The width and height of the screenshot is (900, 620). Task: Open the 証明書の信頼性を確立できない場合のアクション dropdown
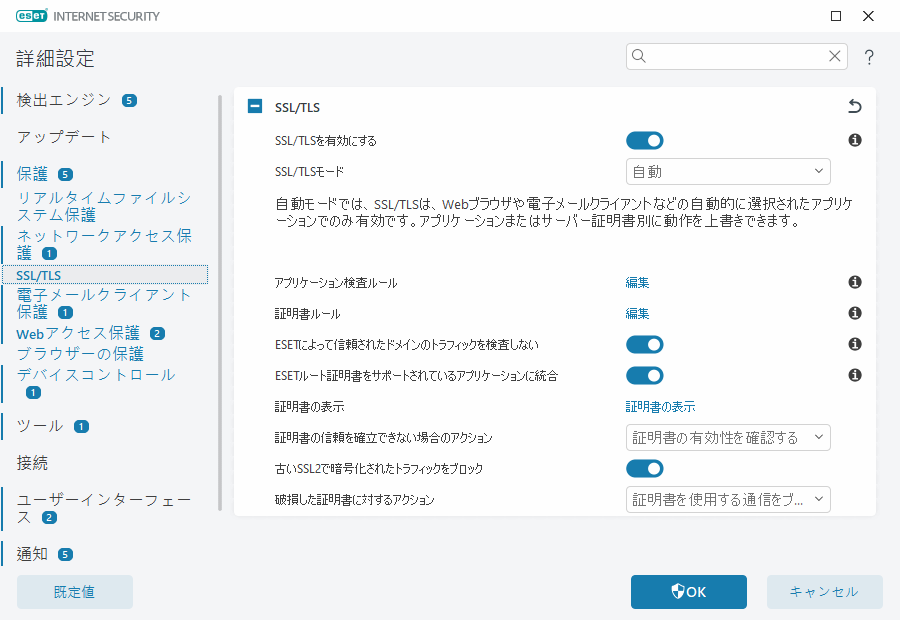[x=728, y=437]
